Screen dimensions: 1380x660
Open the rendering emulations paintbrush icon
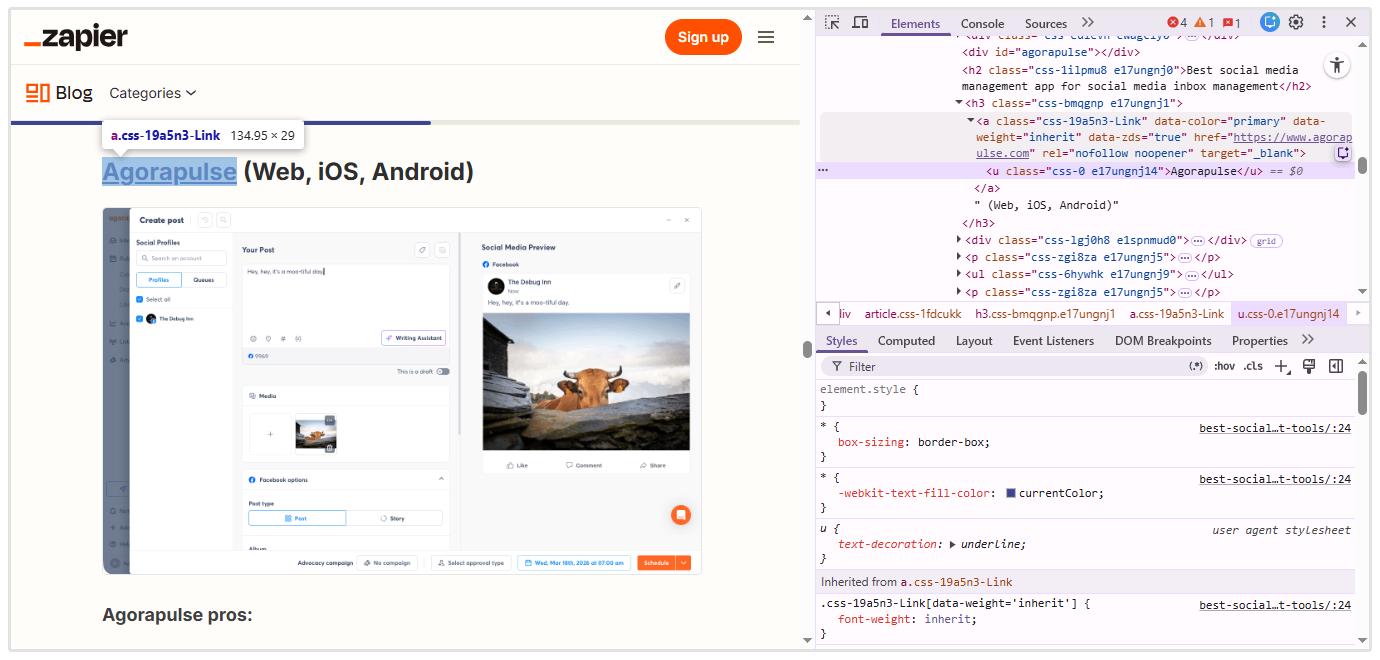click(x=1308, y=367)
